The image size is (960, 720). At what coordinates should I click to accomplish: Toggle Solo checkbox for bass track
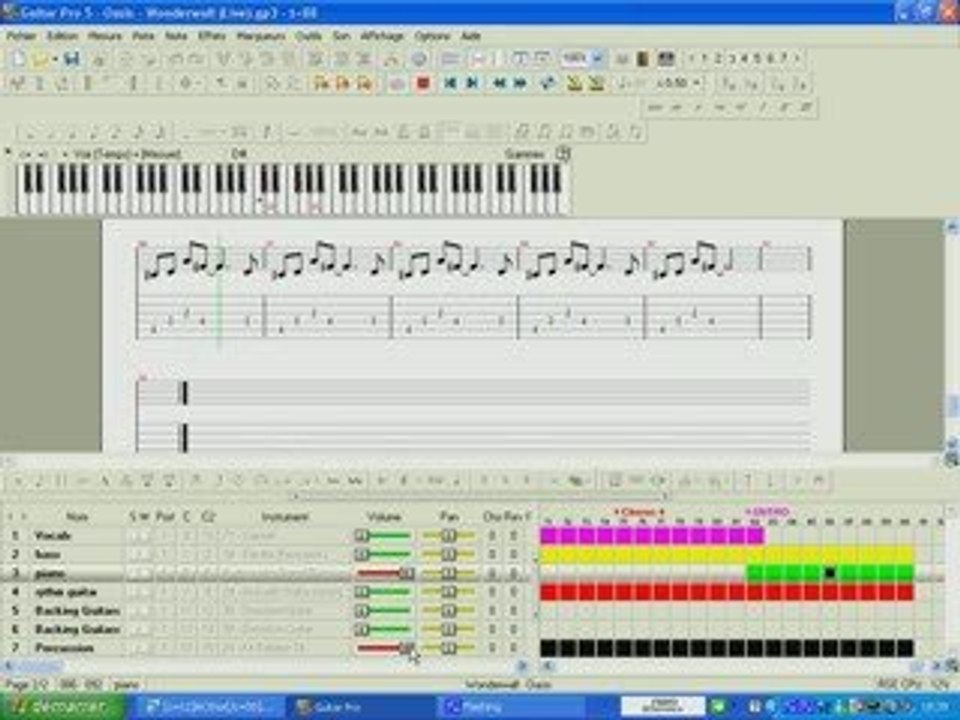pyautogui.click(x=133, y=555)
